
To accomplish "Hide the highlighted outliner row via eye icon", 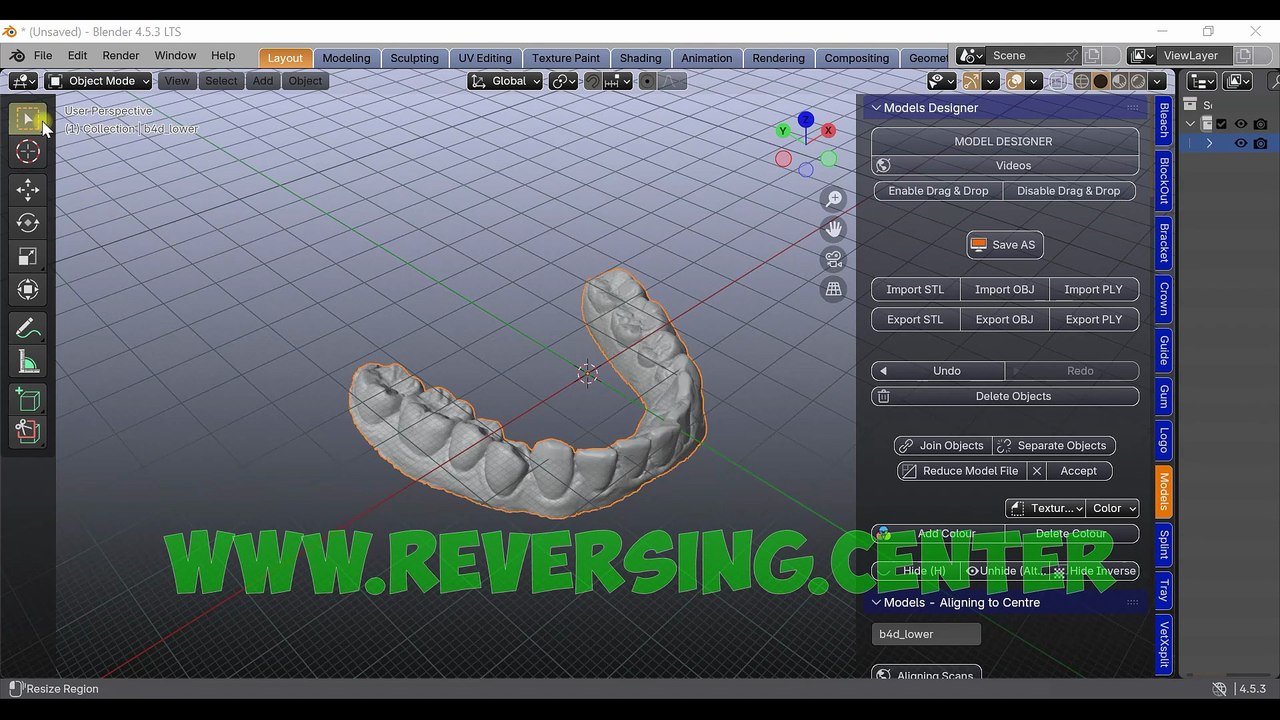I will [1240, 144].
